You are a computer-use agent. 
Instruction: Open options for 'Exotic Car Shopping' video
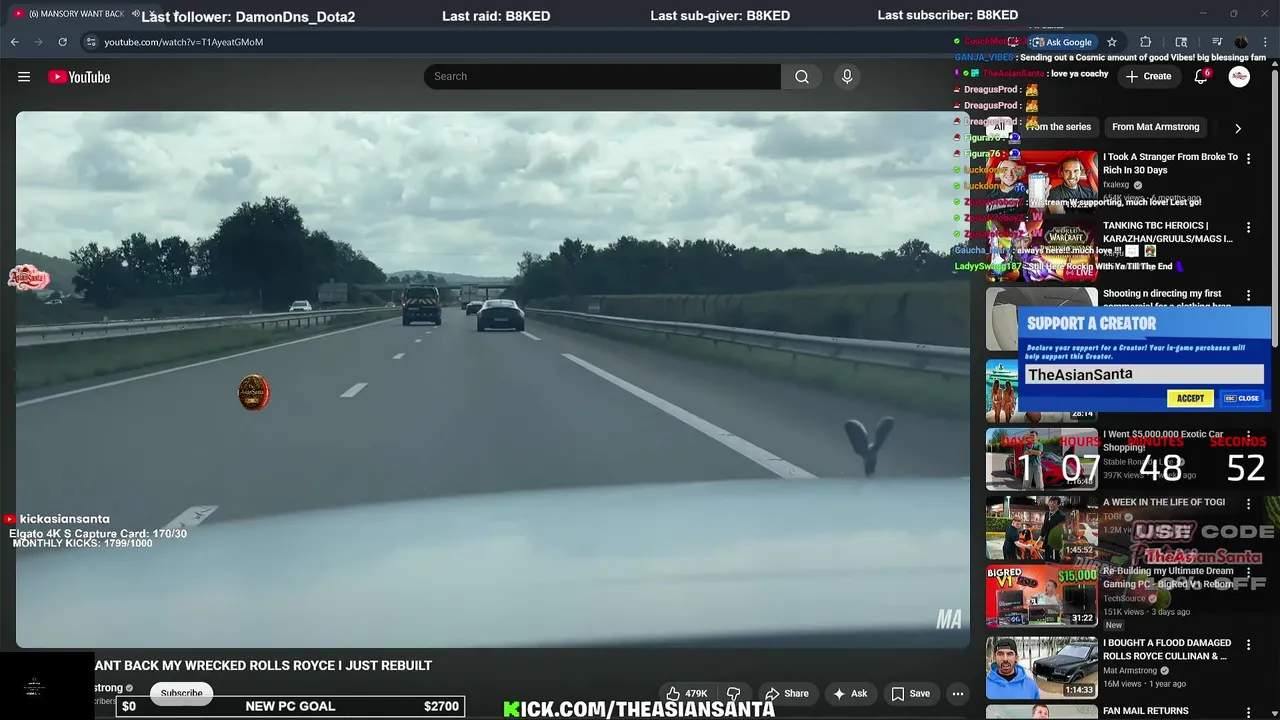pos(1248,437)
